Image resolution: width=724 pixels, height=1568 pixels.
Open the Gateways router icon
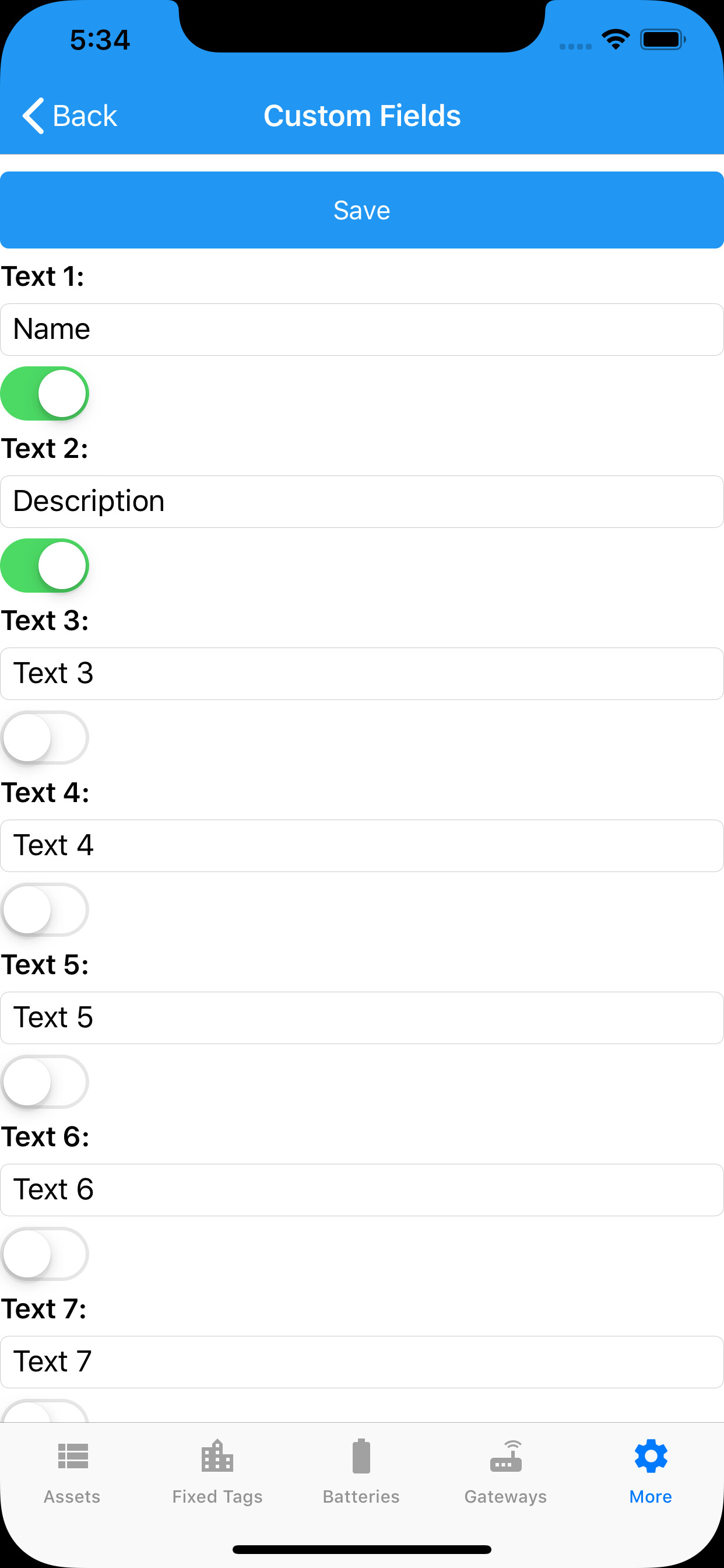coord(505,1456)
